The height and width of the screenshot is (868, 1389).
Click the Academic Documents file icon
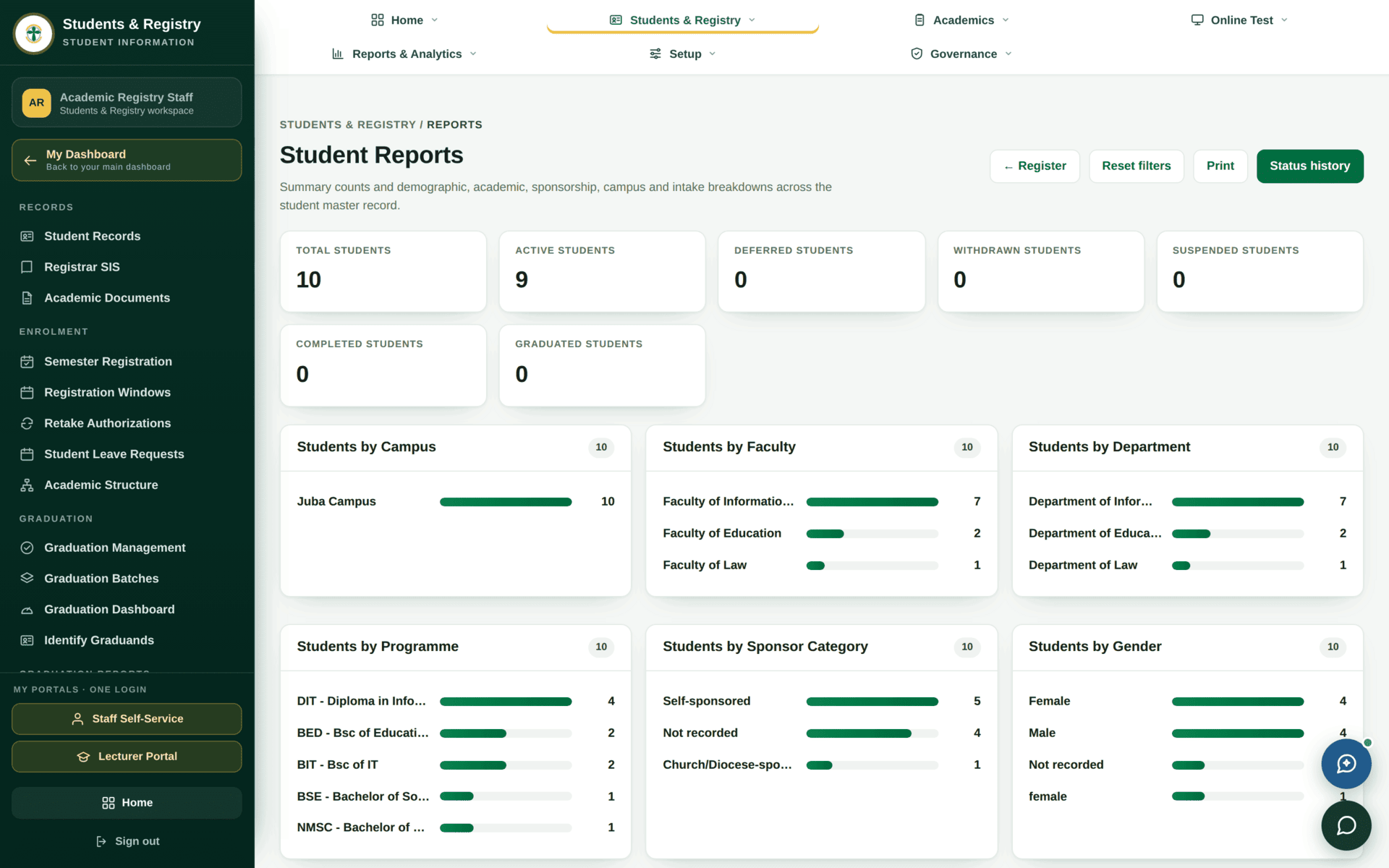27,298
